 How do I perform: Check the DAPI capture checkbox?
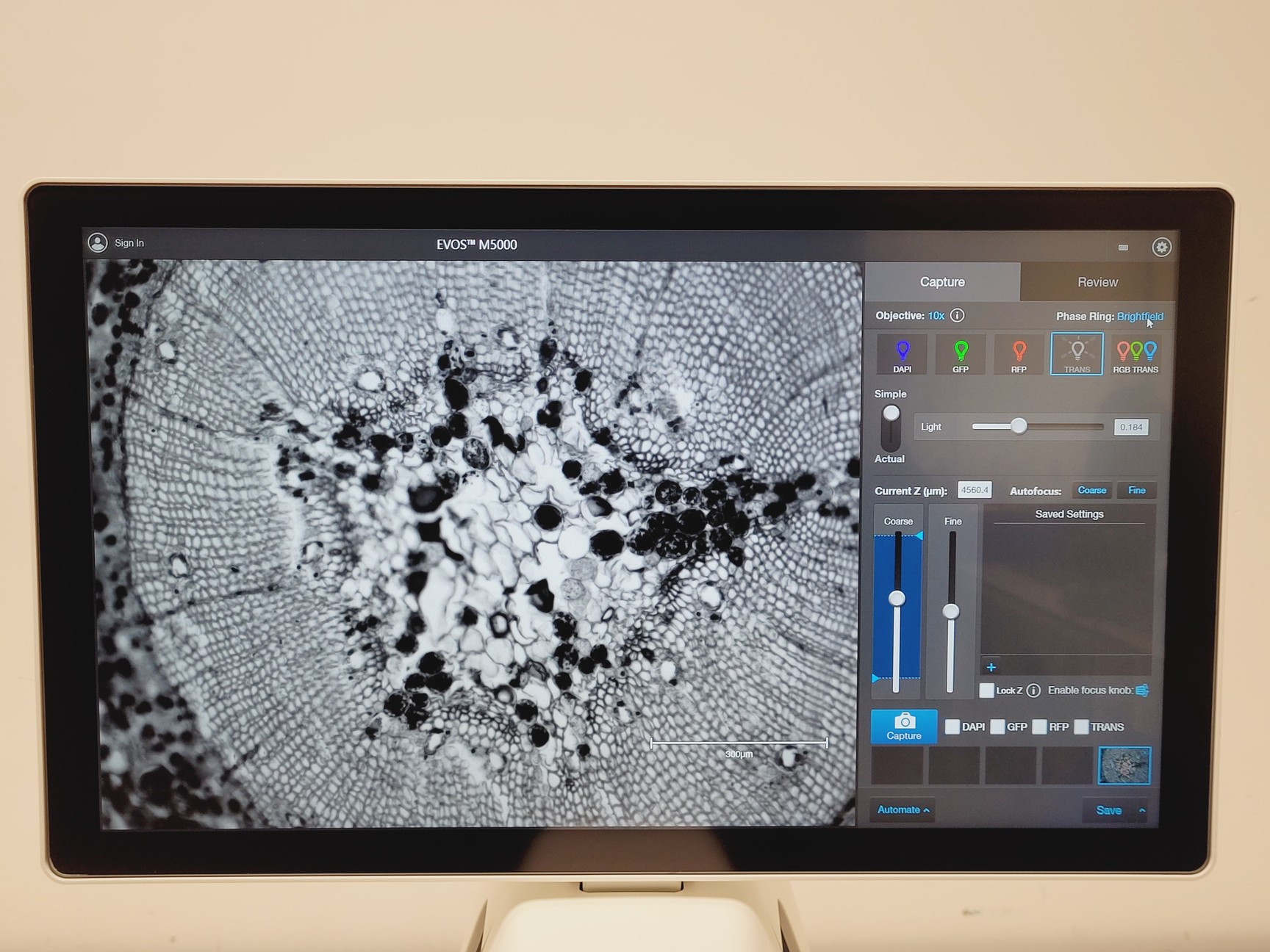(951, 726)
